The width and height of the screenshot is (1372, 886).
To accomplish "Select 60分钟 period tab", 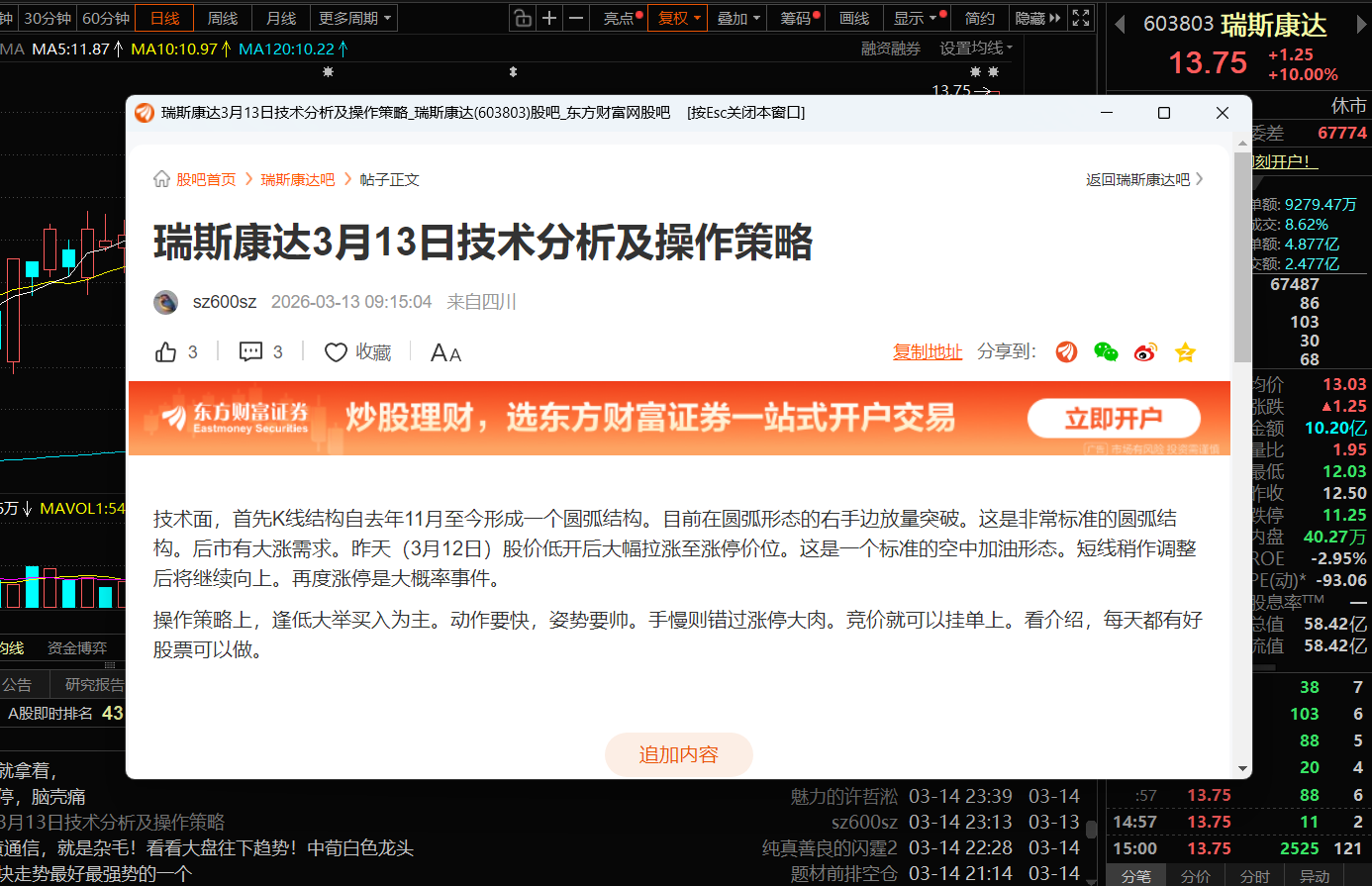I will tap(106, 18).
